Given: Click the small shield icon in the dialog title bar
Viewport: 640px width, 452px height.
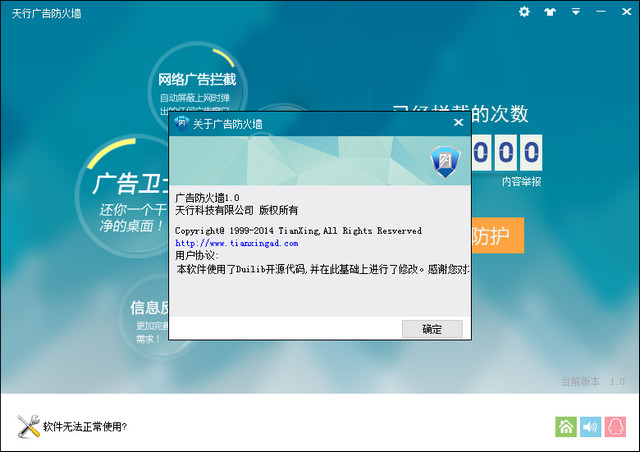Looking at the screenshot, I should coord(181,123).
